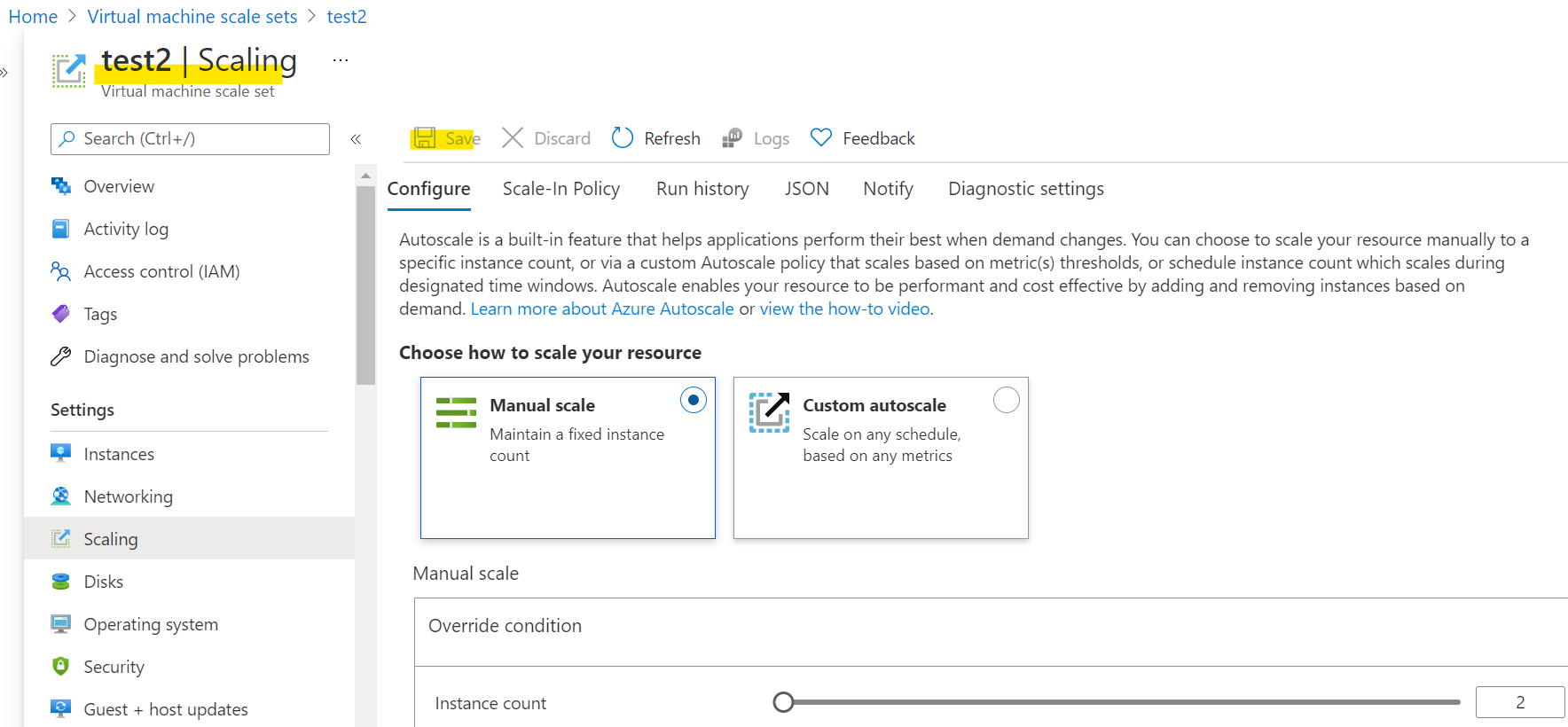The width and height of the screenshot is (1568, 727).
Task: Open the Run history tab
Action: [x=702, y=189]
